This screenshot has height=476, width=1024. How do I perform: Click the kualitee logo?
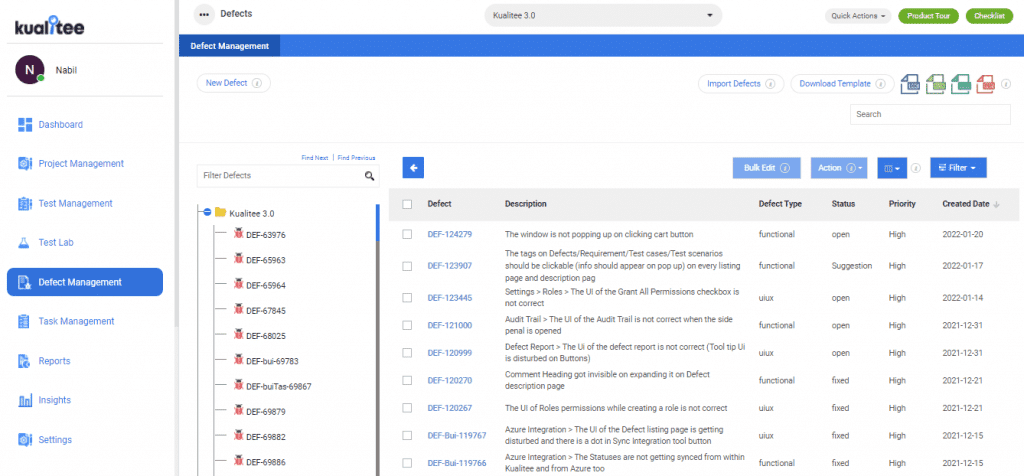tap(50, 26)
